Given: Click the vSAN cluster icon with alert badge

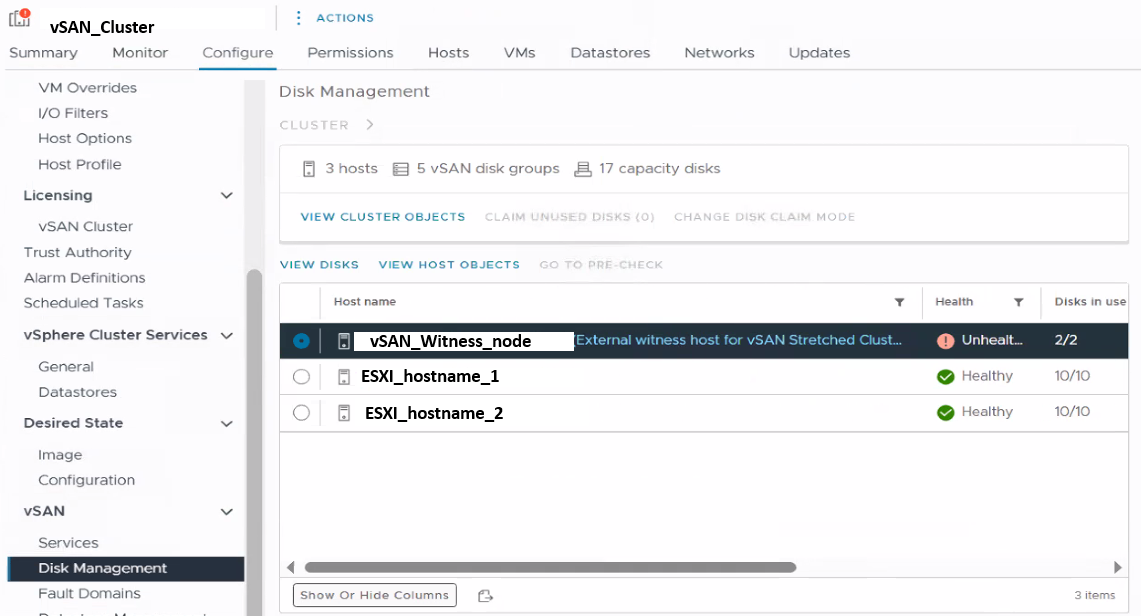Looking at the screenshot, I should (20, 18).
